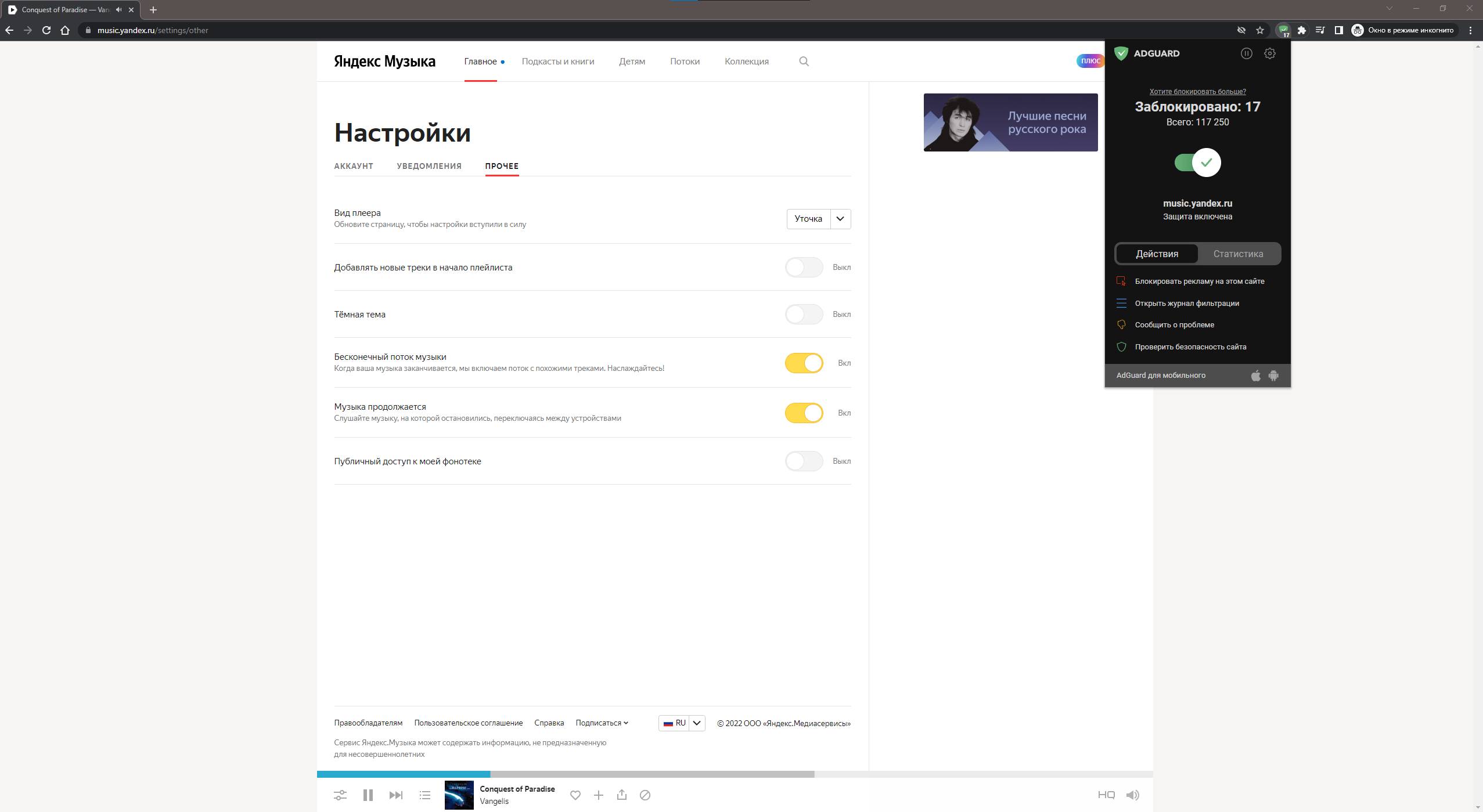Screen dimensions: 1483x812
Task: Disable infinite music stream toggle
Action: [x=804, y=362]
